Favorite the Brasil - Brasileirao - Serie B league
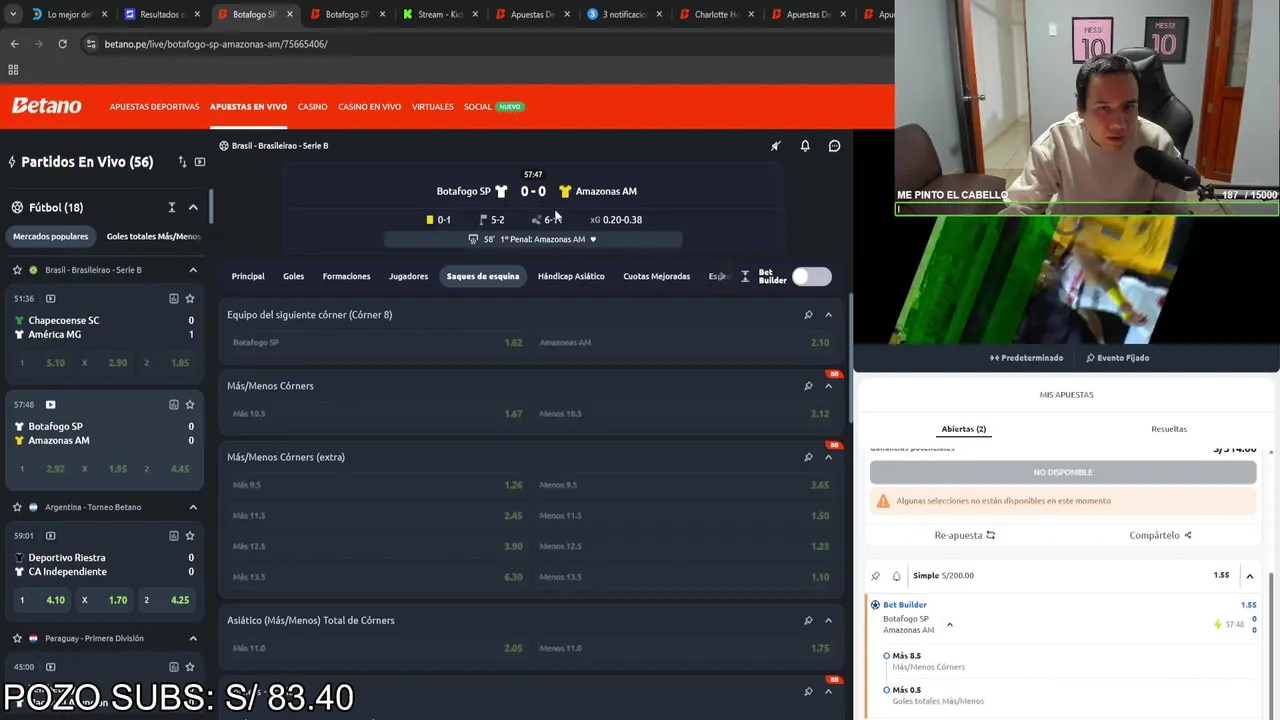 (17, 270)
